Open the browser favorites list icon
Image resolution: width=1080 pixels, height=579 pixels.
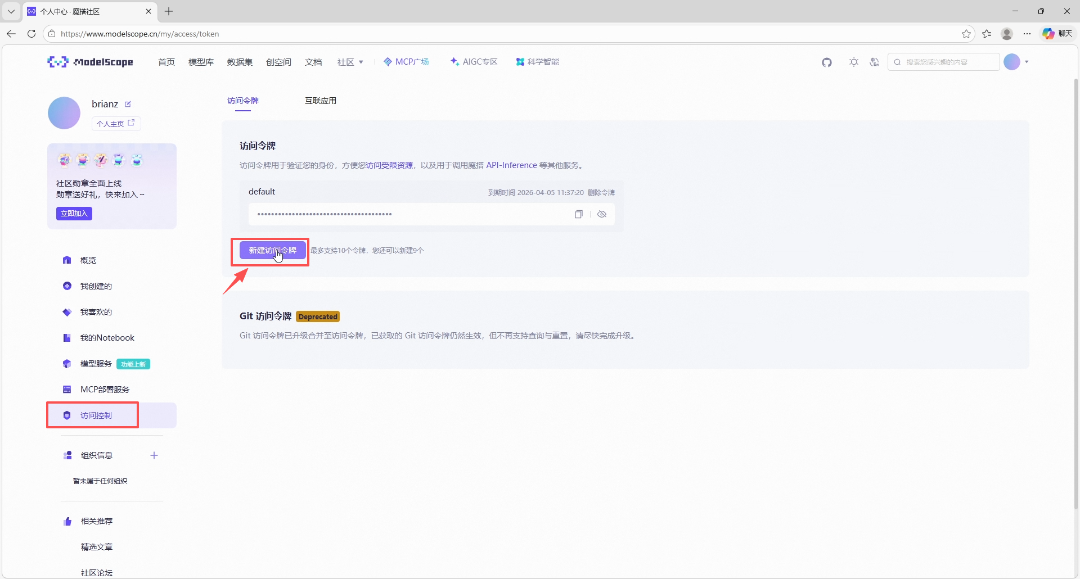[x=986, y=34]
